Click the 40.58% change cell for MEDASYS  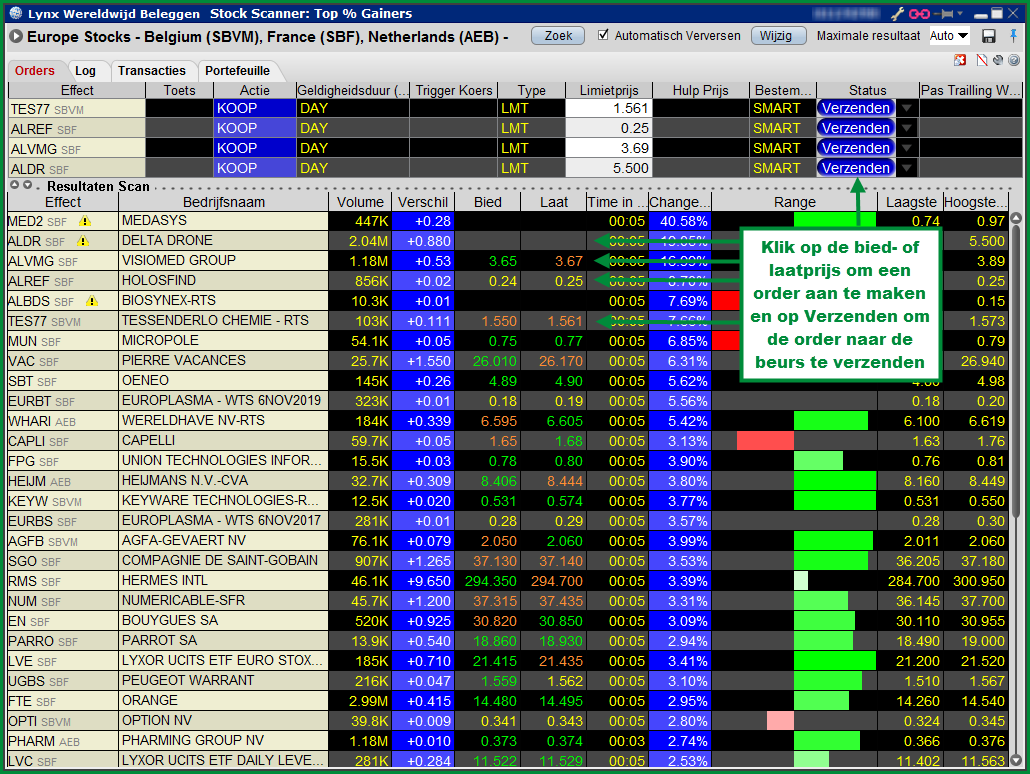pyautogui.click(x=680, y=221)
